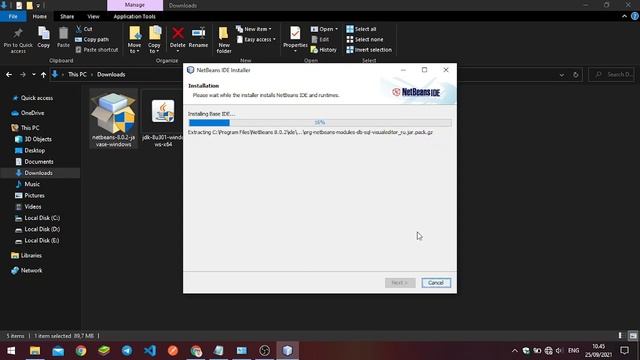Click the Search Downloads box
640x360 pixels.
[611, 75]
